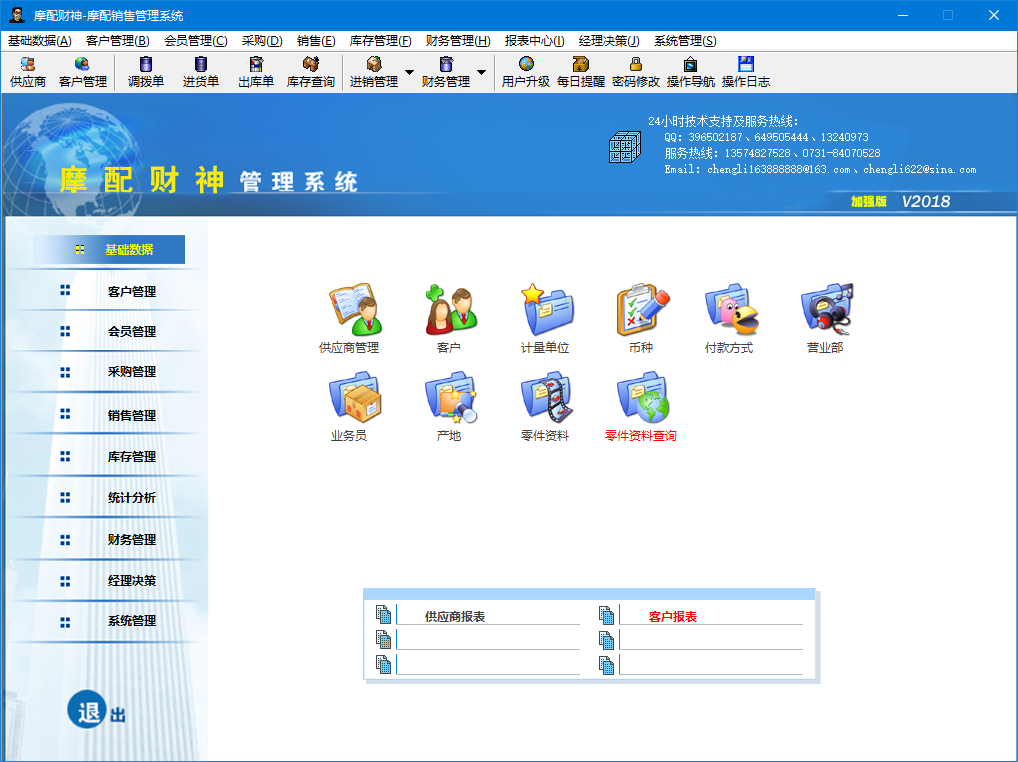Click the app icon in title bar
This screenshot has width=1018, height=762.
coord(16,15)
